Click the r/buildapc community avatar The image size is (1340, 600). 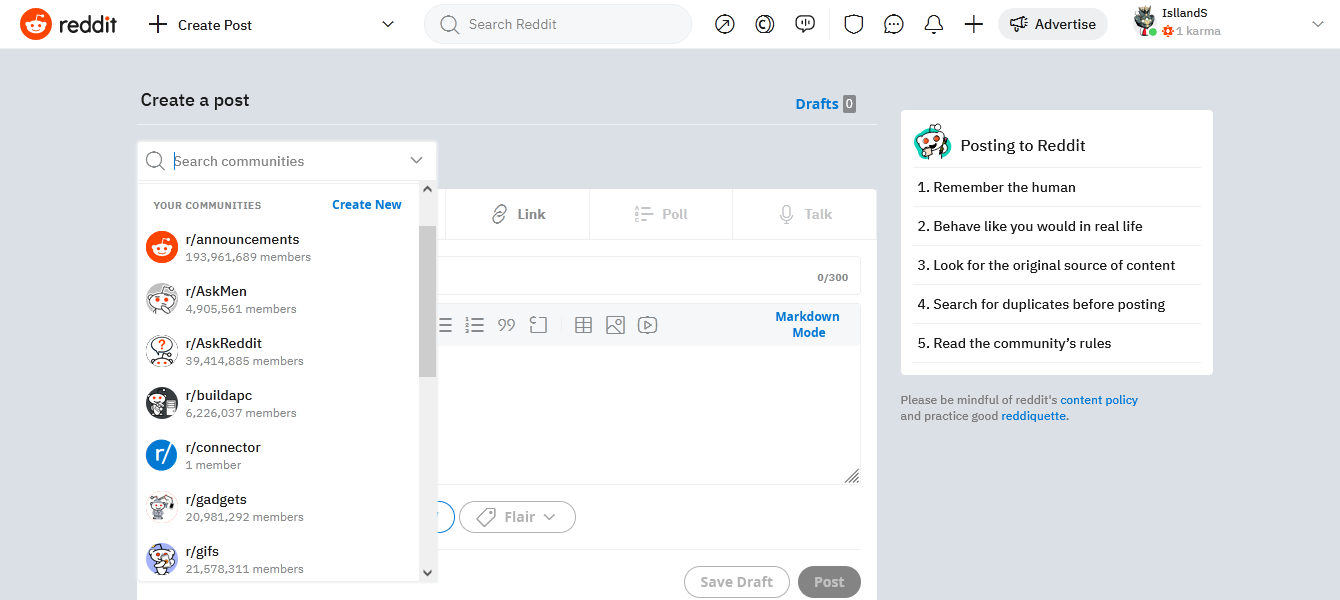(162, 403)
